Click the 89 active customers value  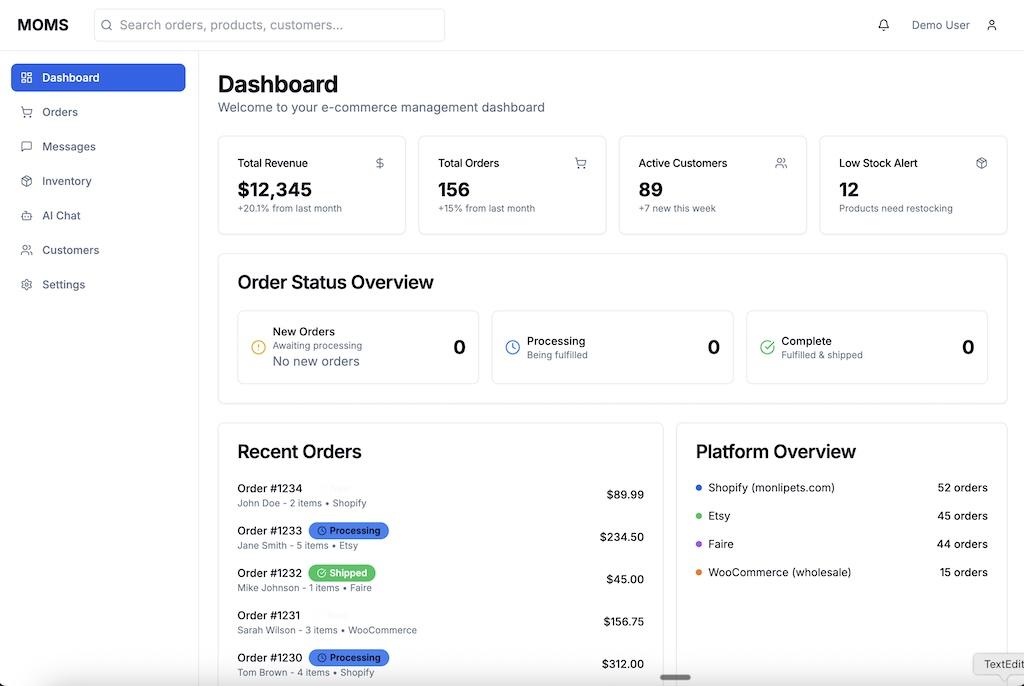tap(650, 189)
